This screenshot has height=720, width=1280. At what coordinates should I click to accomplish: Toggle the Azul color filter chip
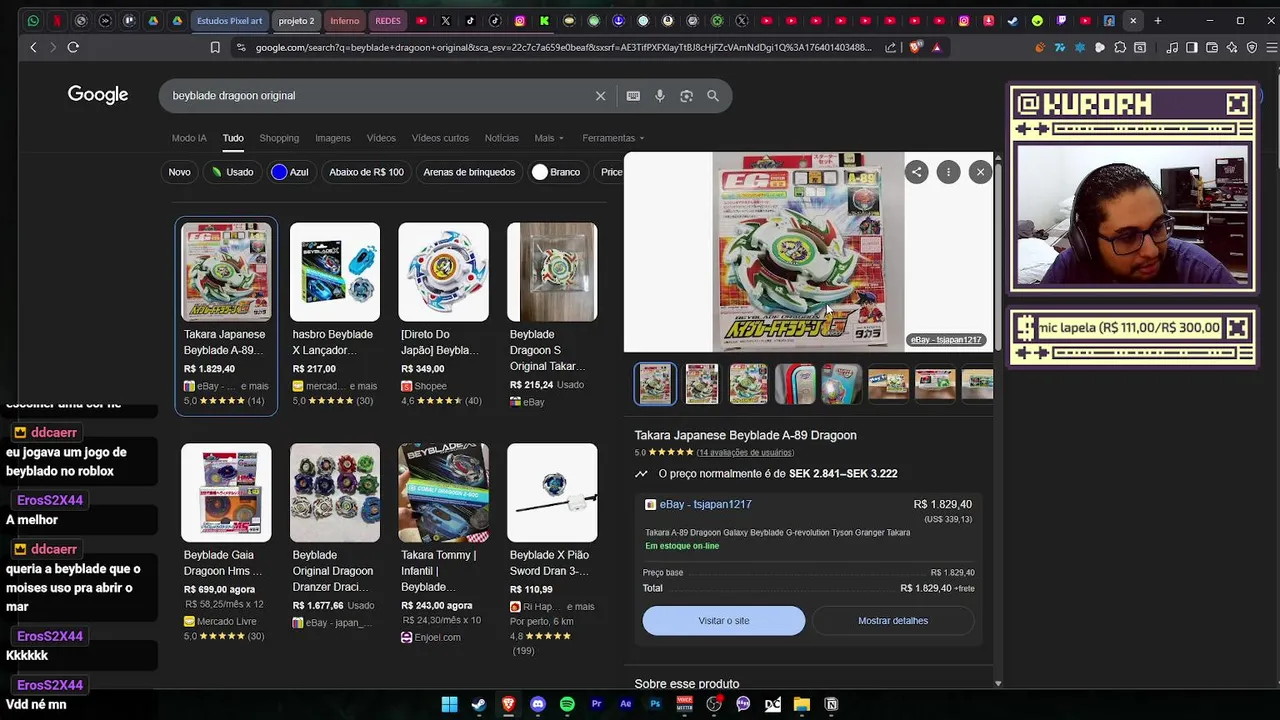(x=291, y=172)
